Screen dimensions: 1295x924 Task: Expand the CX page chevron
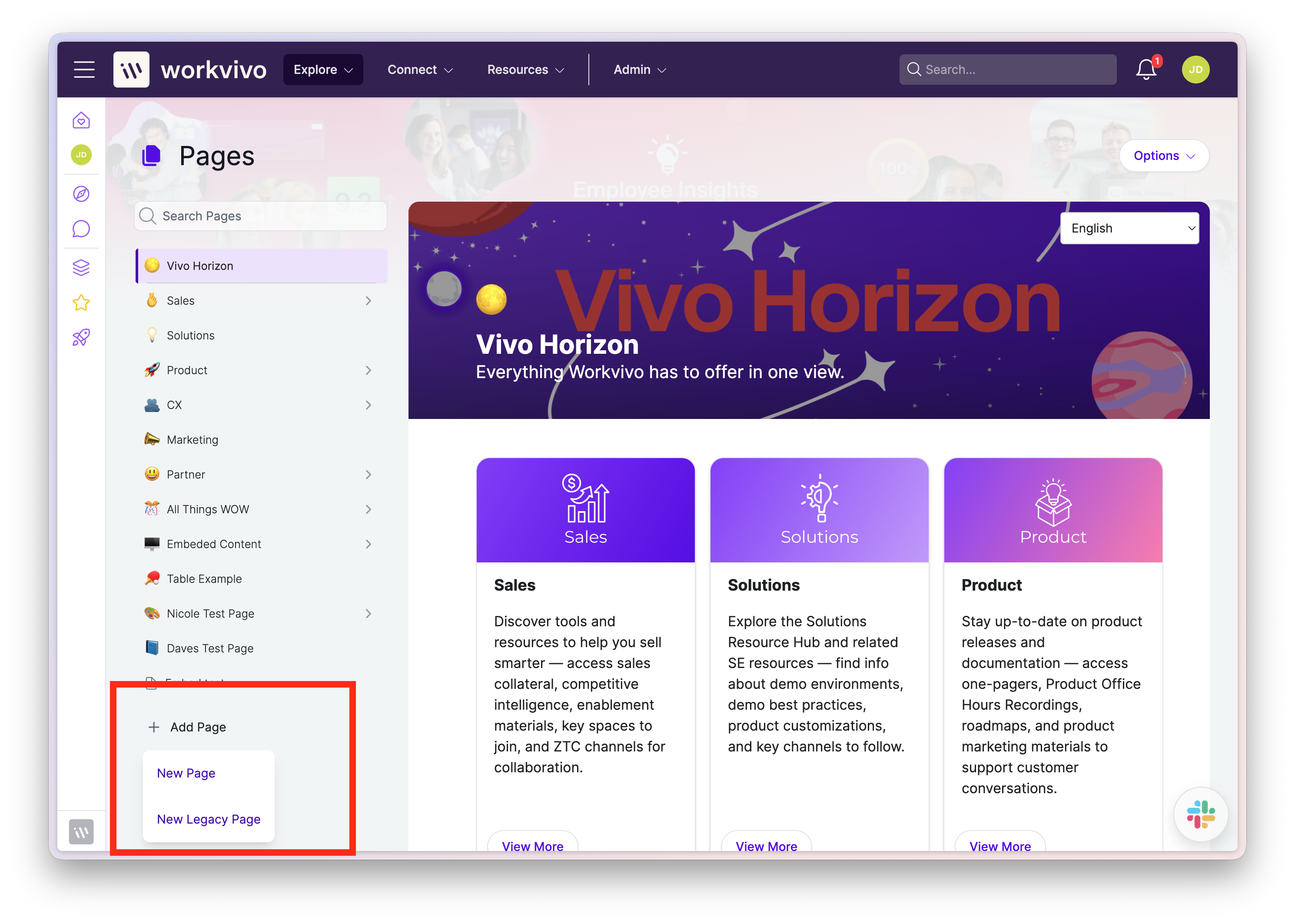(369, 405)
